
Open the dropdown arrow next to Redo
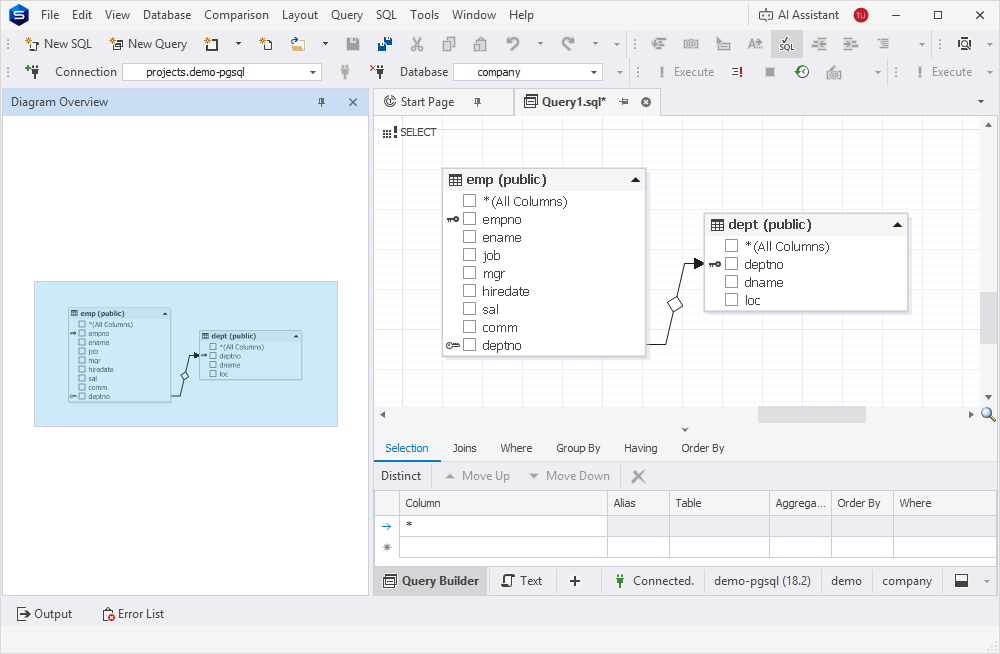pos(595,44)
